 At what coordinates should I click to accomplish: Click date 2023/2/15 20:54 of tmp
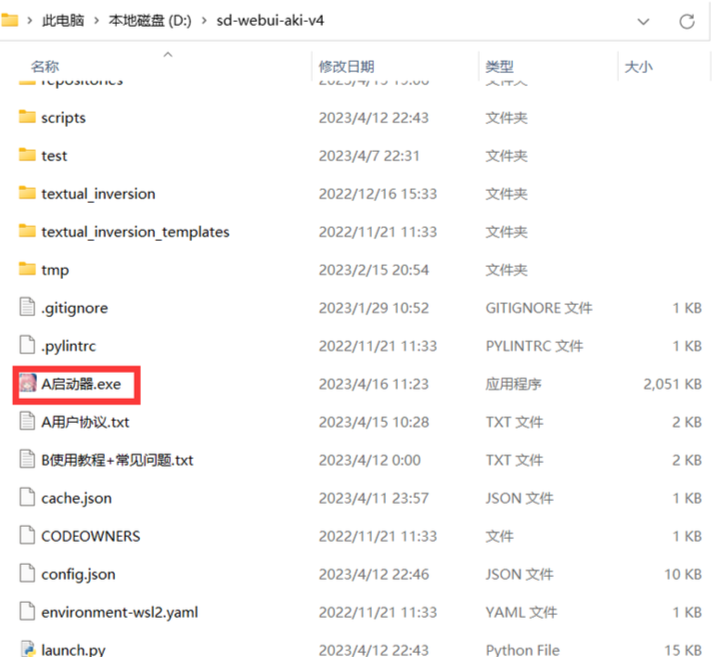(x=373, y=270)
